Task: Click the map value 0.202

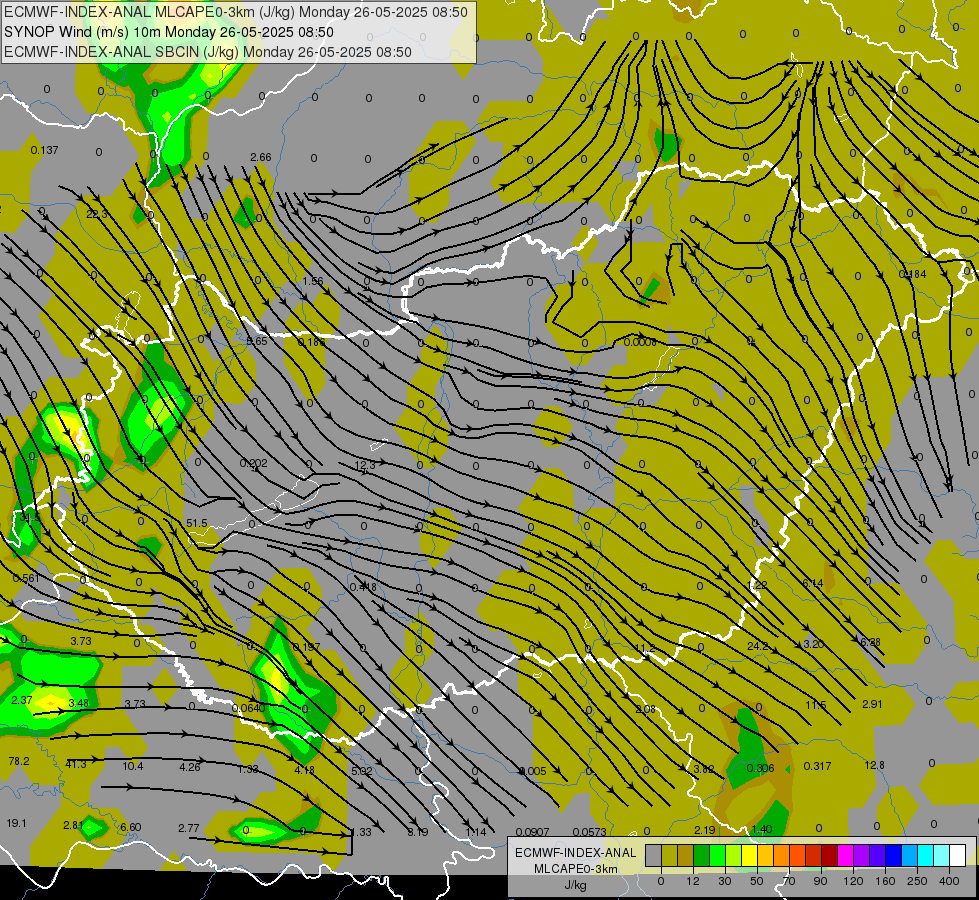Action: pyautogui.click(x=253, y=463)
